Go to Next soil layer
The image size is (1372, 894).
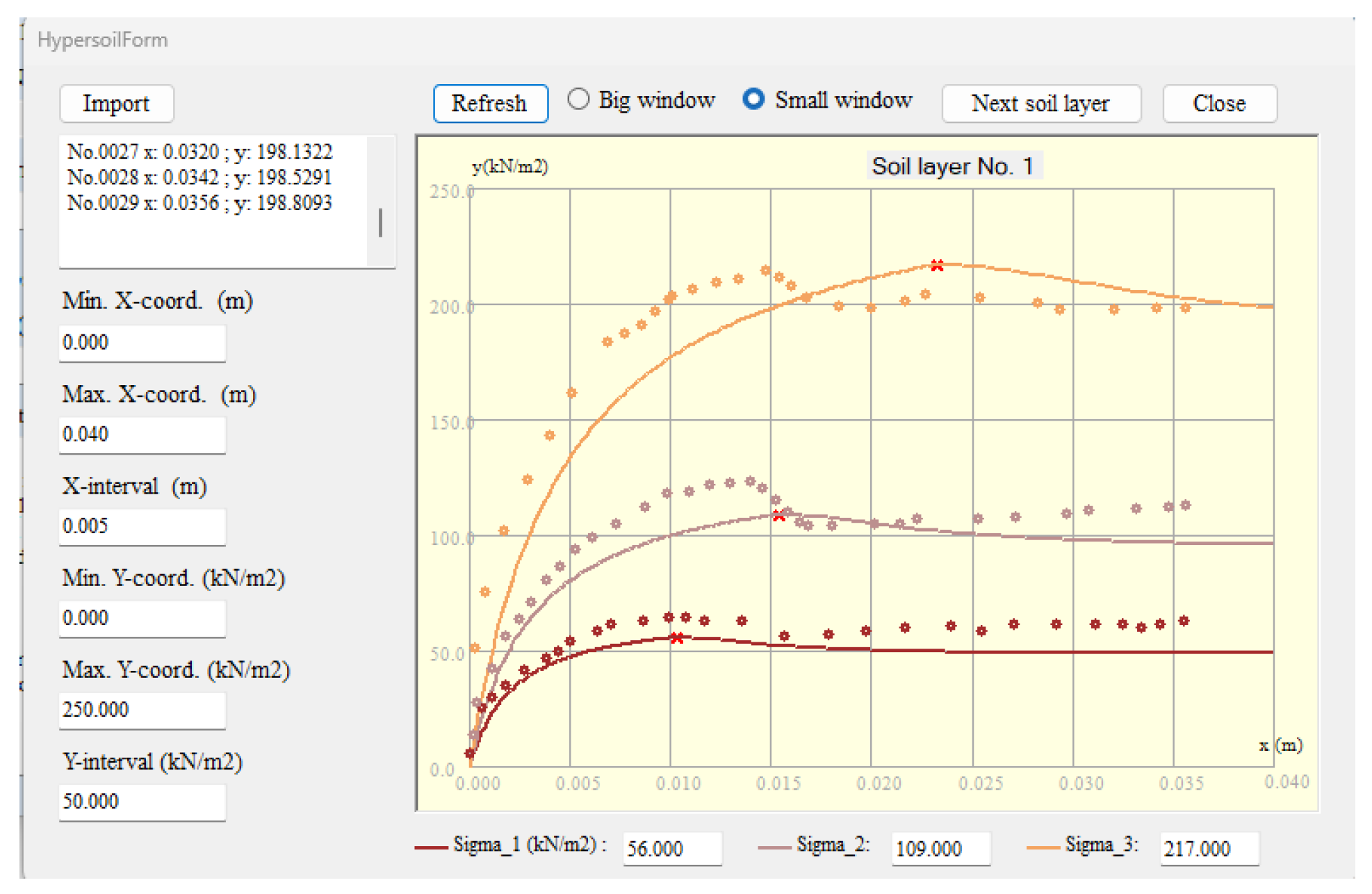click(x=1040, y=104)
